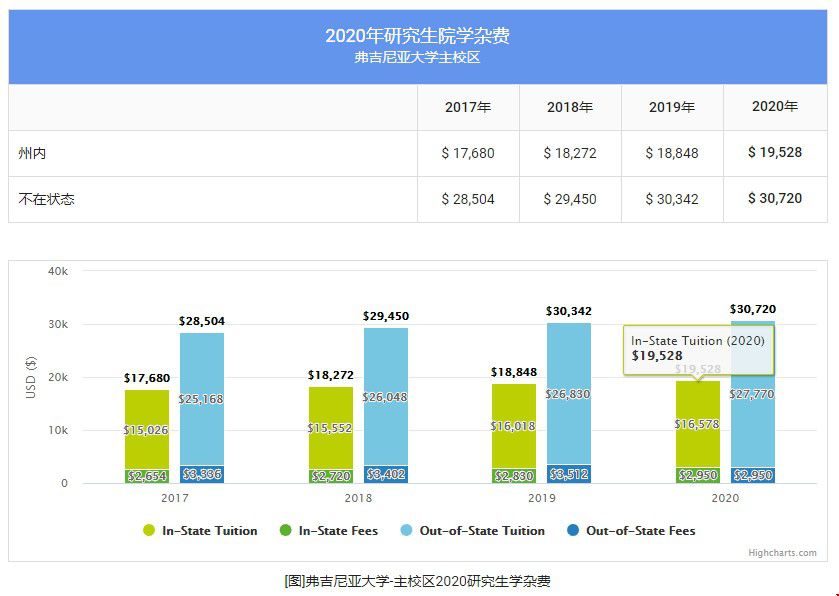839x596 pixels.
Task: Click the 2017 In-State Fees segment $2,654
Action: 147,476
